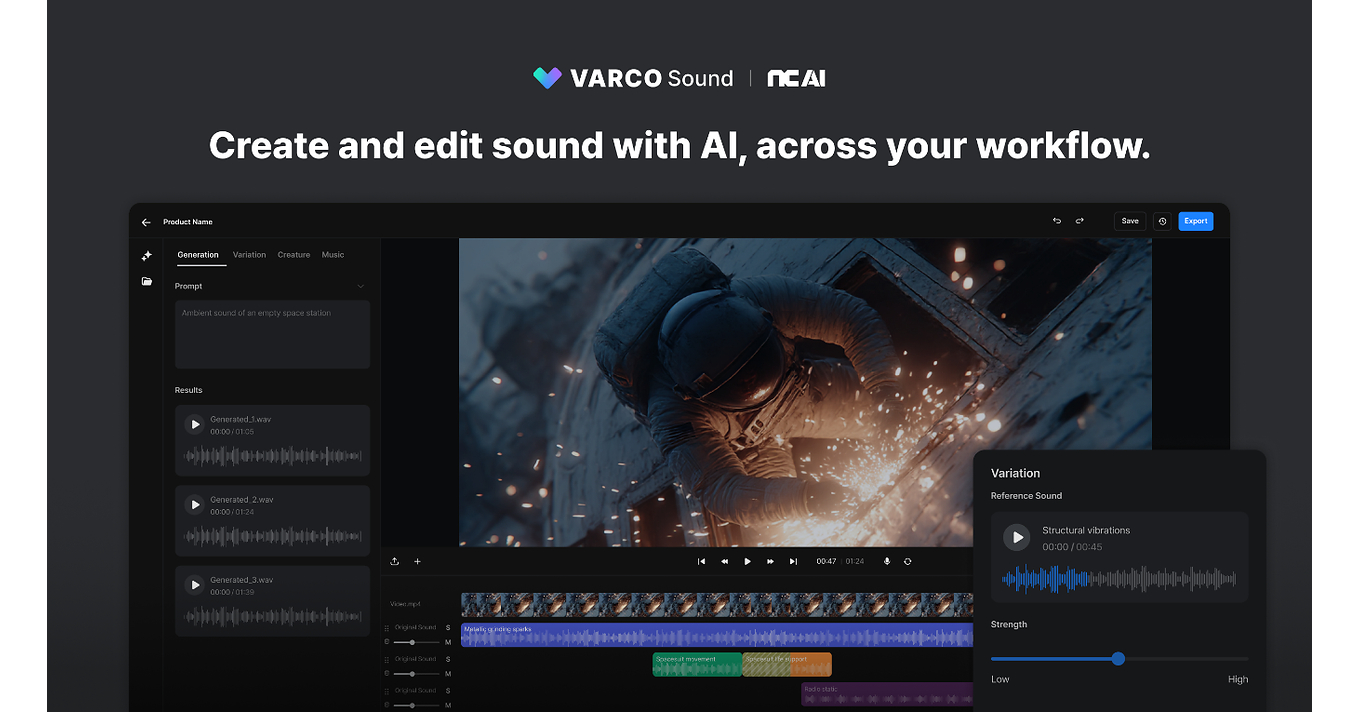Click volume slider of Spacesuit movement track

(416, 674)
